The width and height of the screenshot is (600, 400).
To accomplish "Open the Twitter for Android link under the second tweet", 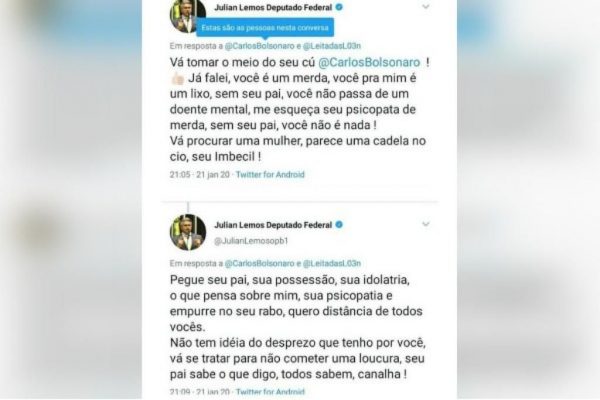I will (270, 392).
